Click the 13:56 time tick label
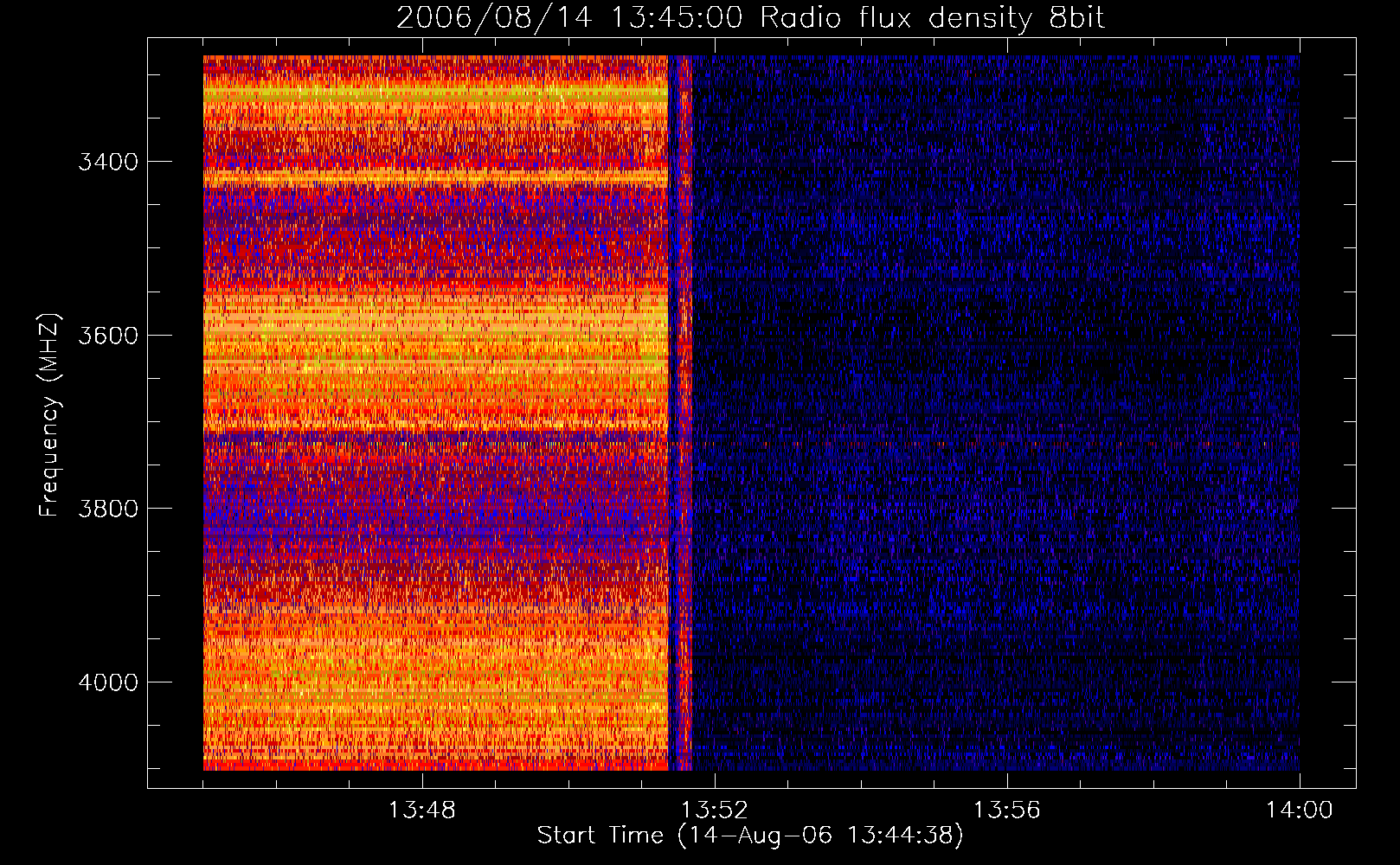1400x865 pixels. (1006, 811)
